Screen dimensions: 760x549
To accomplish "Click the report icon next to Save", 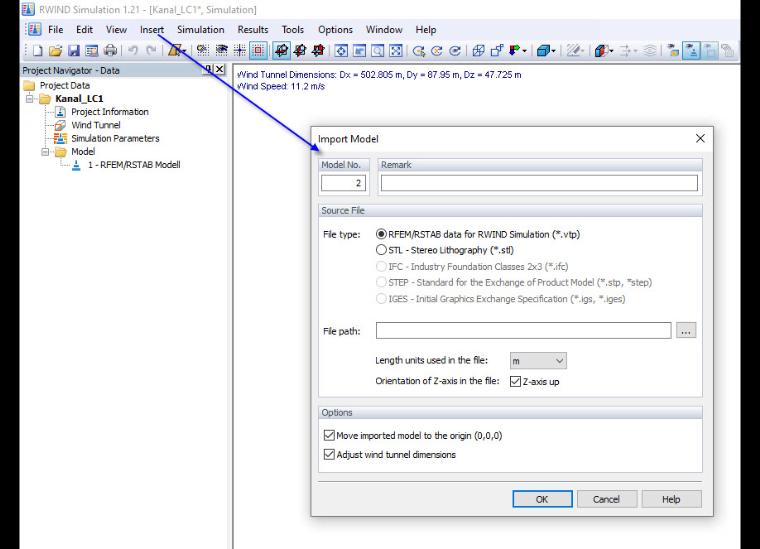I will point(92,50).
